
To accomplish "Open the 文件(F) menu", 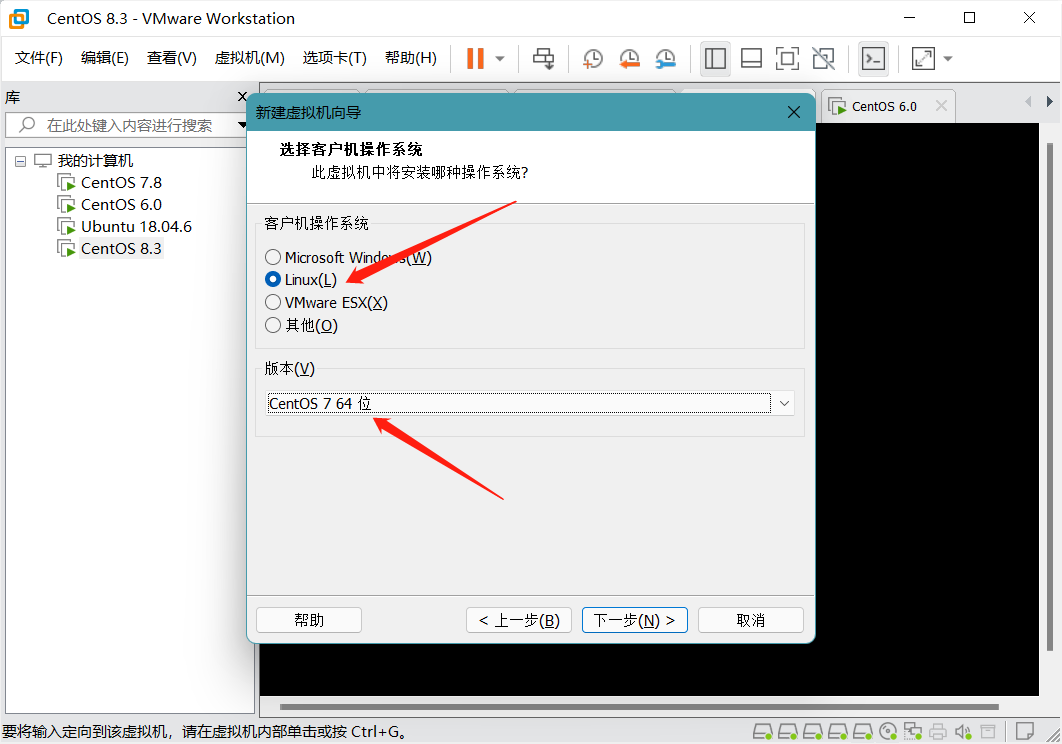I will point(39,58).
